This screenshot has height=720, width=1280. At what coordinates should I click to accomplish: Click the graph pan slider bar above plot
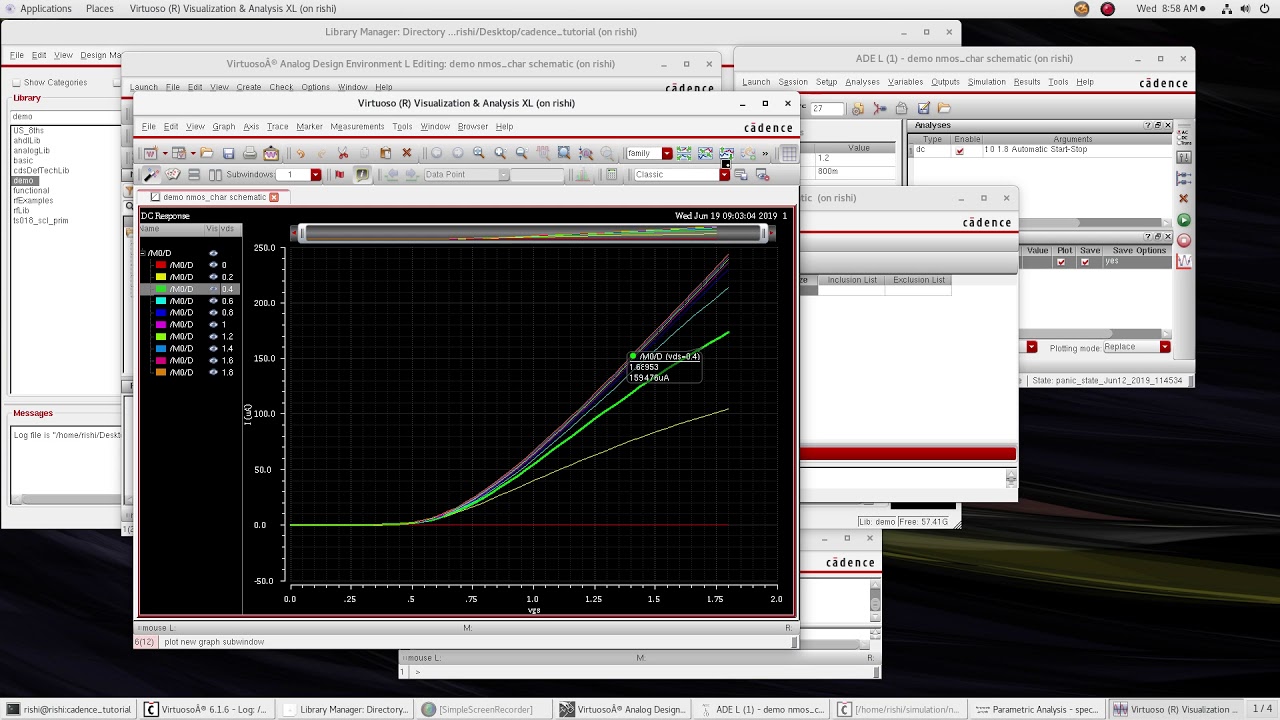pyautogui.click(x=533, y=234)
